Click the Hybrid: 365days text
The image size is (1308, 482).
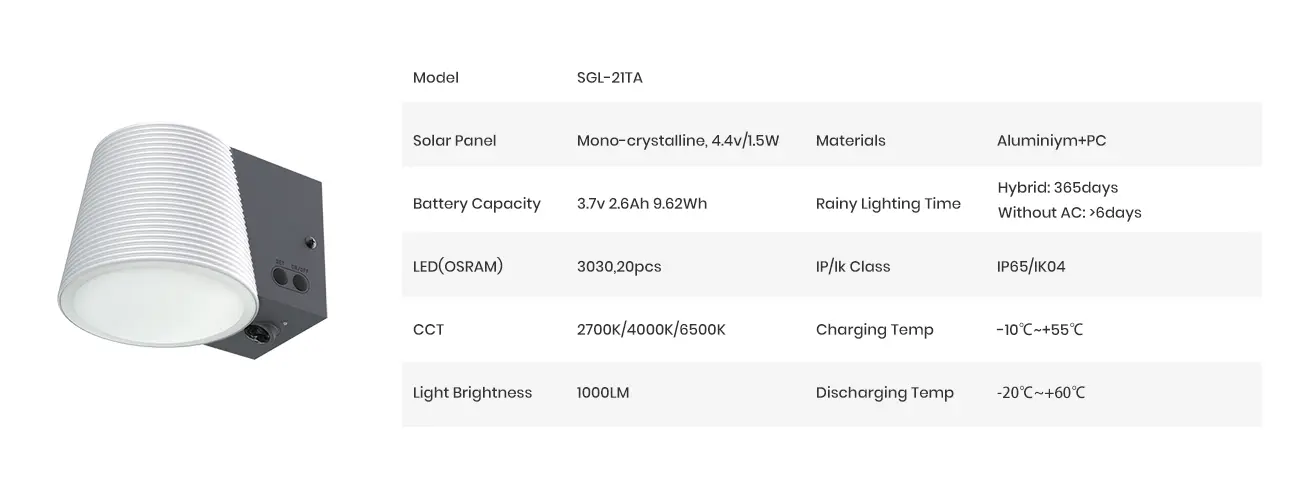click(x=1057, y=188)
